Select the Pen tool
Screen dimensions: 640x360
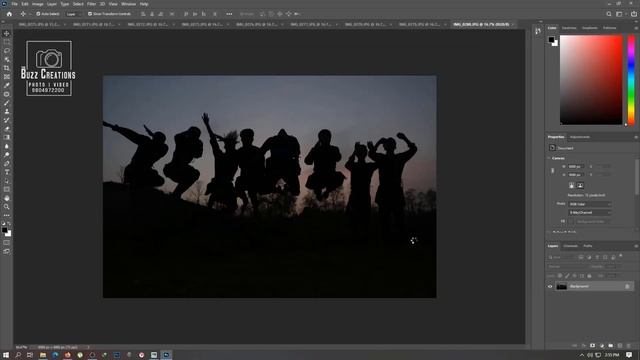[7, 163]
